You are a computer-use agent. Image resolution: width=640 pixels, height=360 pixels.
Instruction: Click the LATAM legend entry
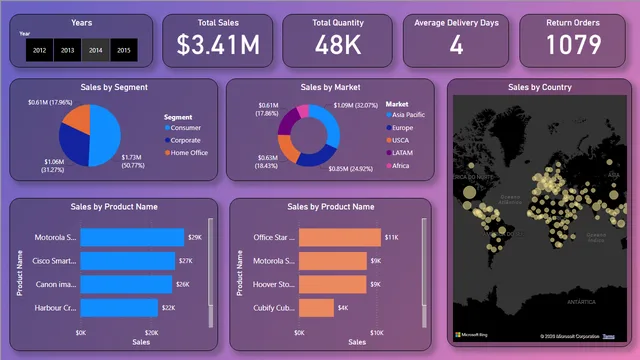[x=400, y=153]
